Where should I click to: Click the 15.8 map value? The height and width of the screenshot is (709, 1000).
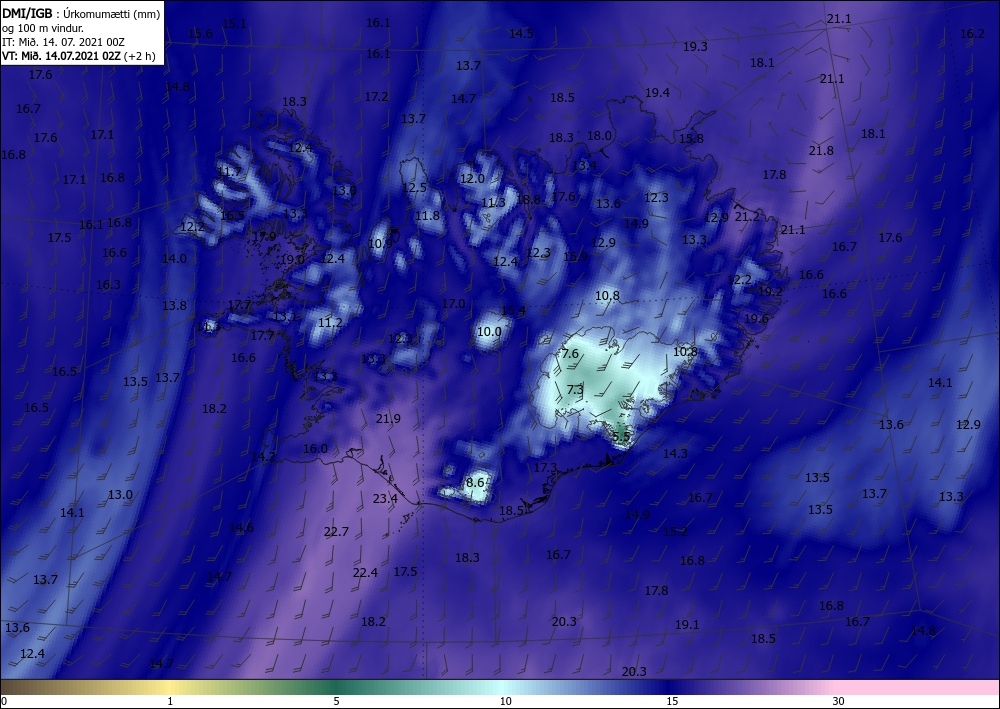click(x=691, y=138)
